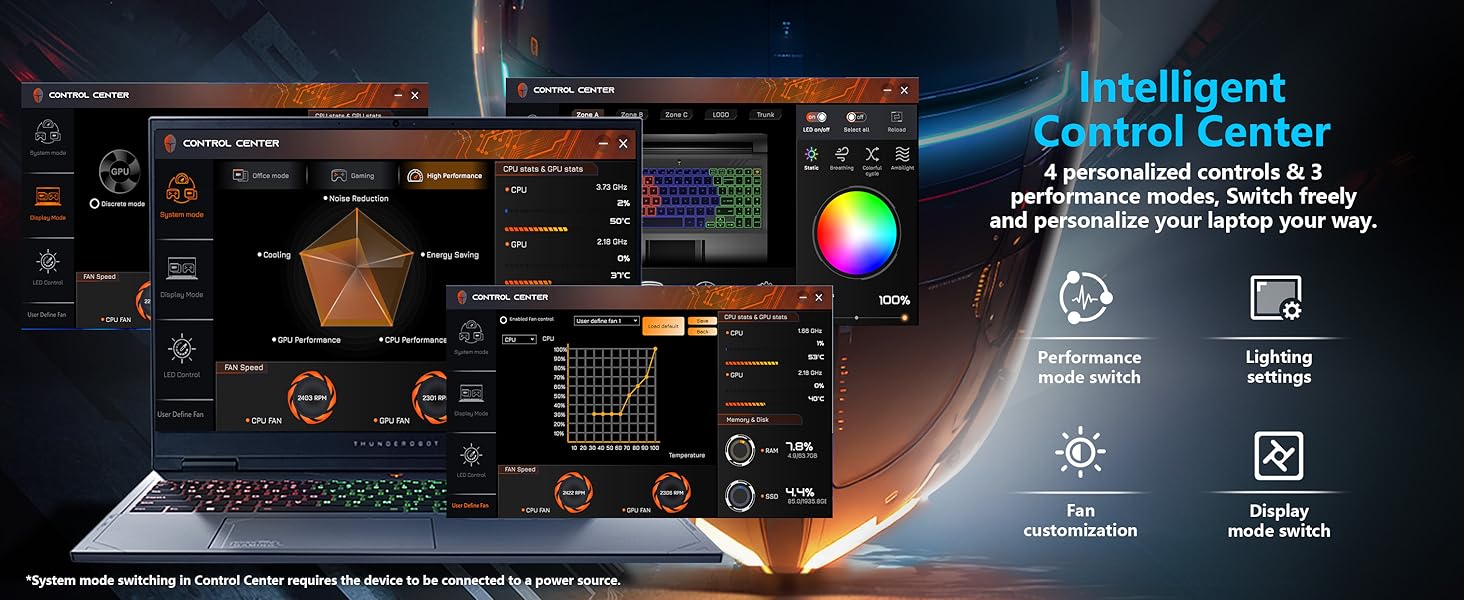Image resolution: width=1464 pixels, height=600 pixels.
Task: Open orange User Define Fan sidebar item
Action: point(470,505)
